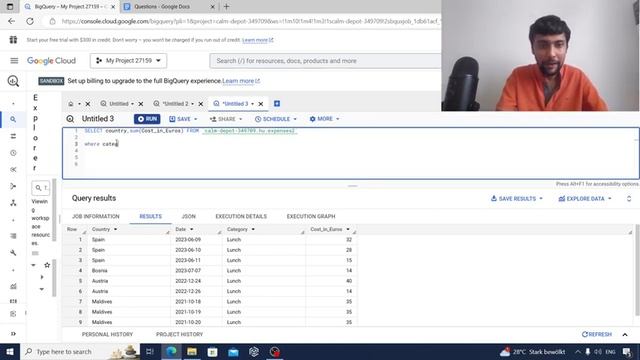The height and width of the screenshot is (360, 640).
Task: Open Windows Start menu
Action: pos(10,351)
